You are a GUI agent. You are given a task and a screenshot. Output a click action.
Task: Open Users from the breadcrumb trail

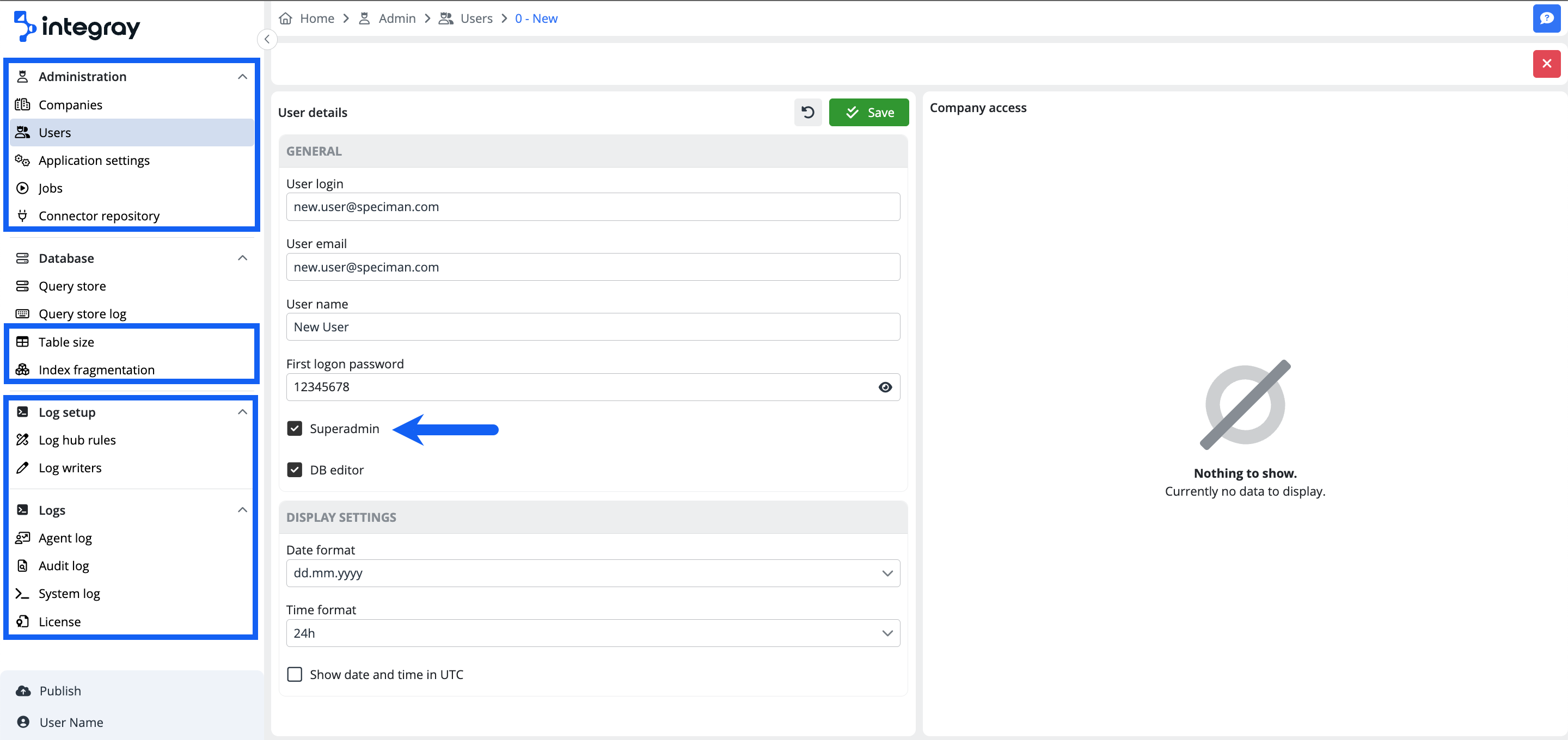click(475, 18)
